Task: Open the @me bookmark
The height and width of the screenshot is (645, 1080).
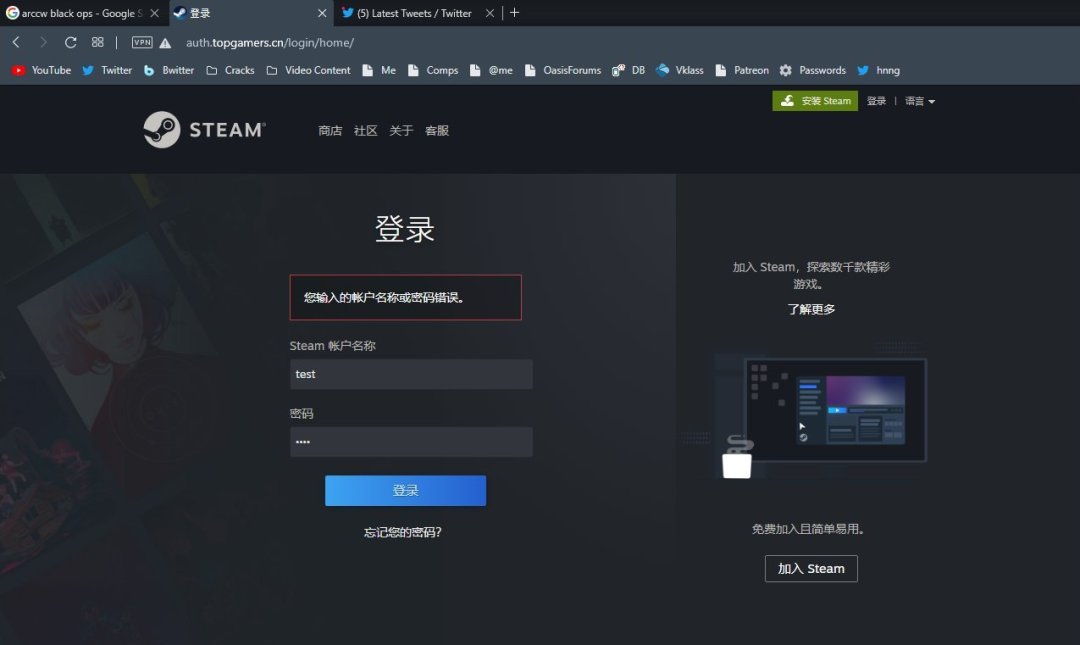Action: point(490,70)
